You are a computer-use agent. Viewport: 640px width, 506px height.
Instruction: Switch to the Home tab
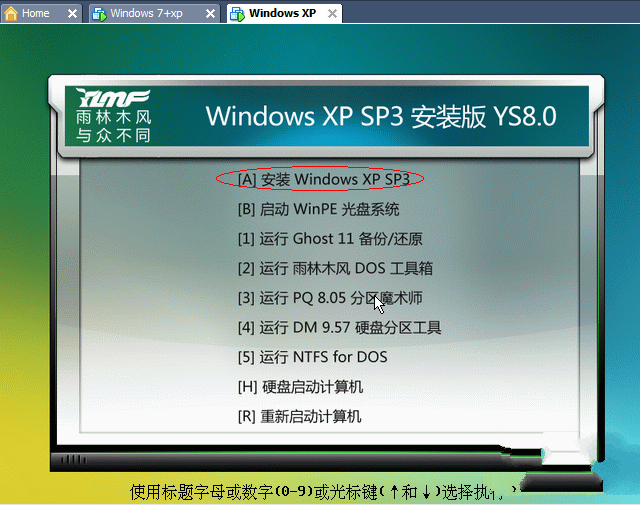tap(36, 13)
